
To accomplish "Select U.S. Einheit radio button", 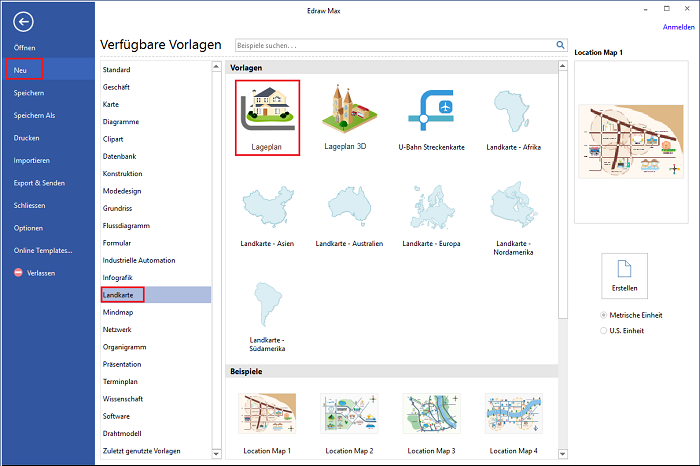I will tap(604, 331).
